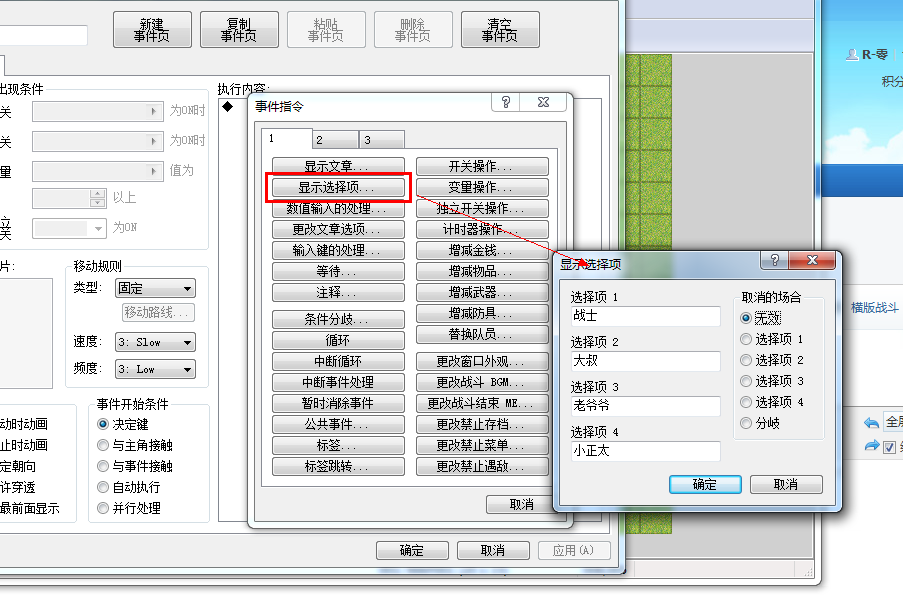This screenshot has height=597, width=903.
Task: Click the 注释 command button
Action: (338, 292)
